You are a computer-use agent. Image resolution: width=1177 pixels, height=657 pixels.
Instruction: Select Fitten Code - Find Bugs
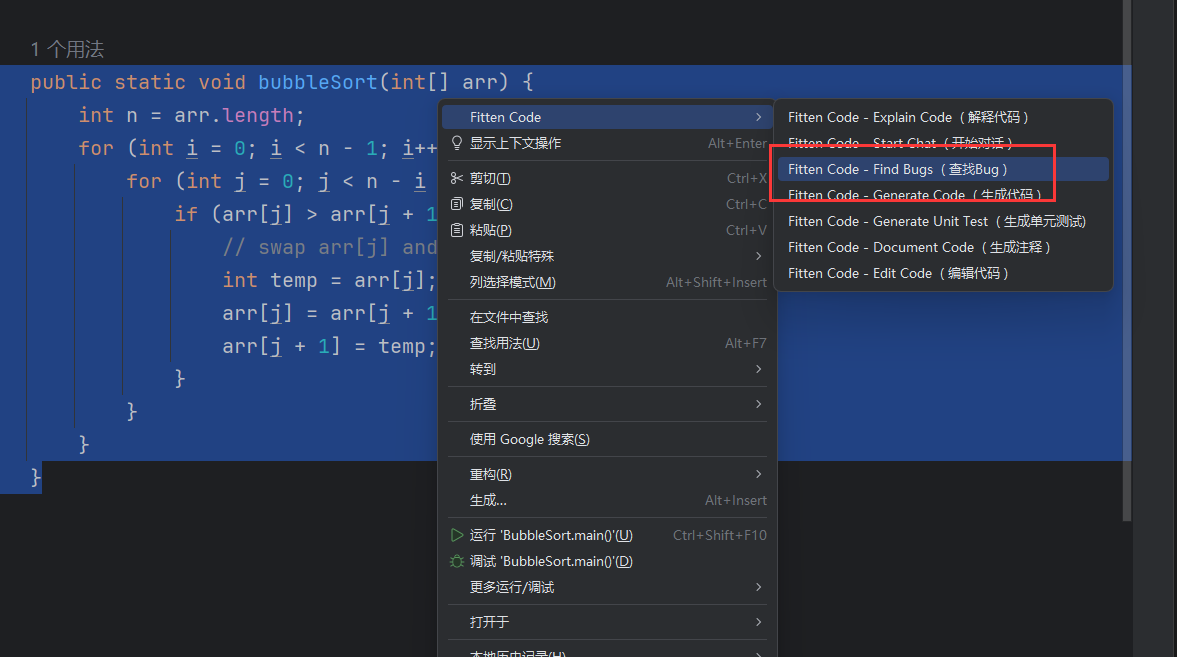(898, 169)
